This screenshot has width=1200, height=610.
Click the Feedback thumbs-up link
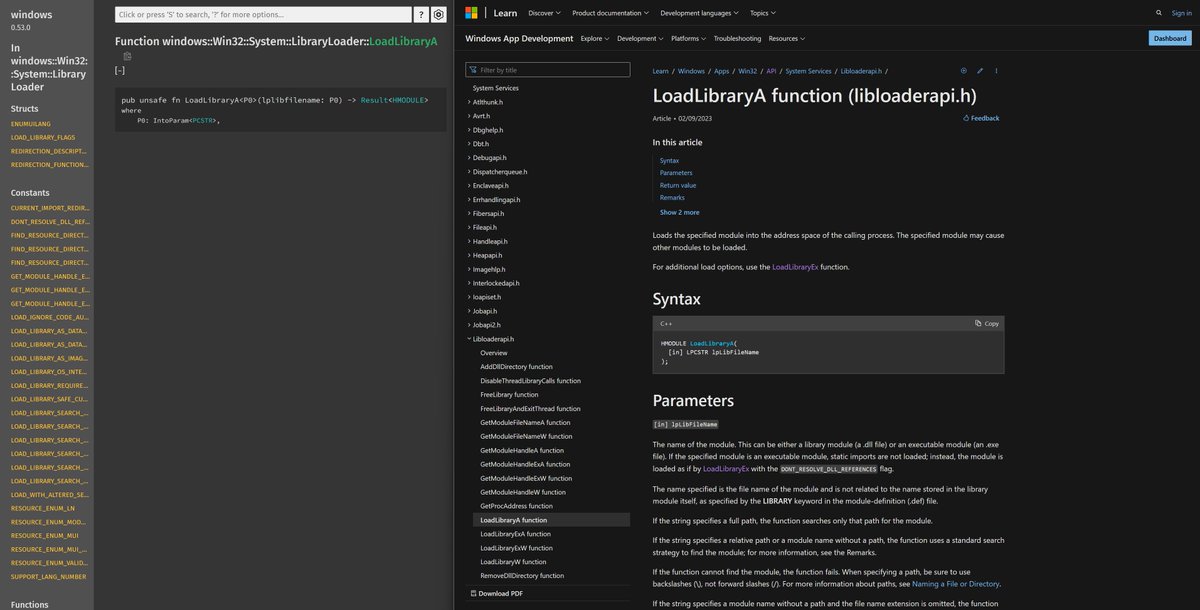981,118
